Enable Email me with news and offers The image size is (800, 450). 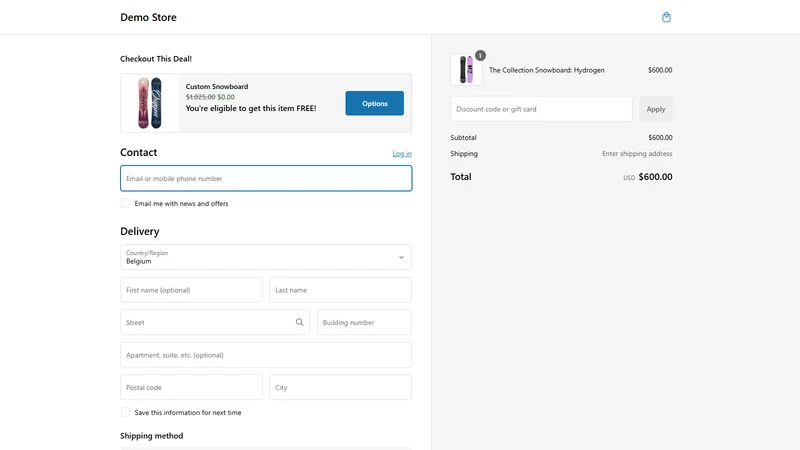coord(125,203)
